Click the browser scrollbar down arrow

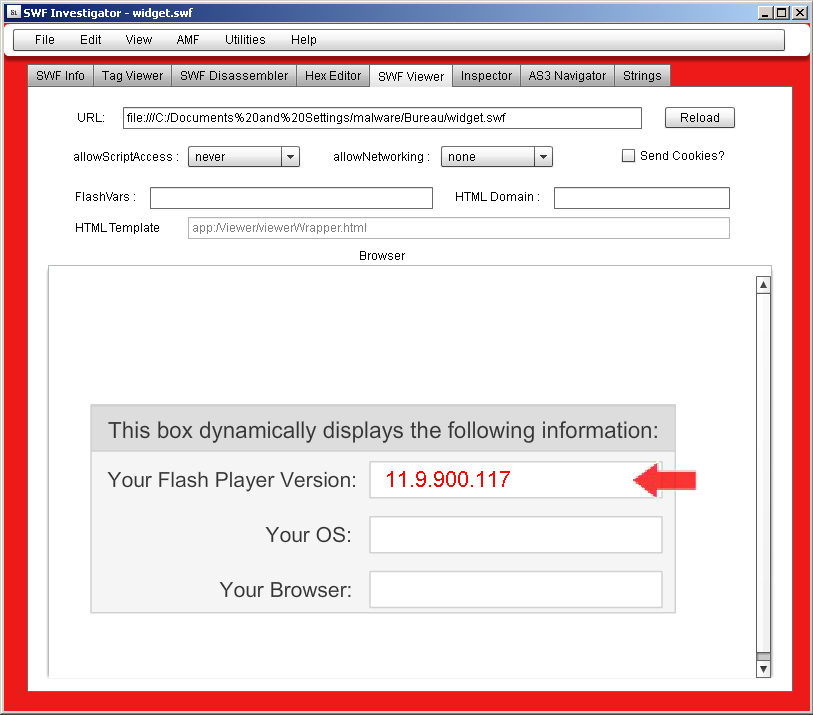coord(763,668)
